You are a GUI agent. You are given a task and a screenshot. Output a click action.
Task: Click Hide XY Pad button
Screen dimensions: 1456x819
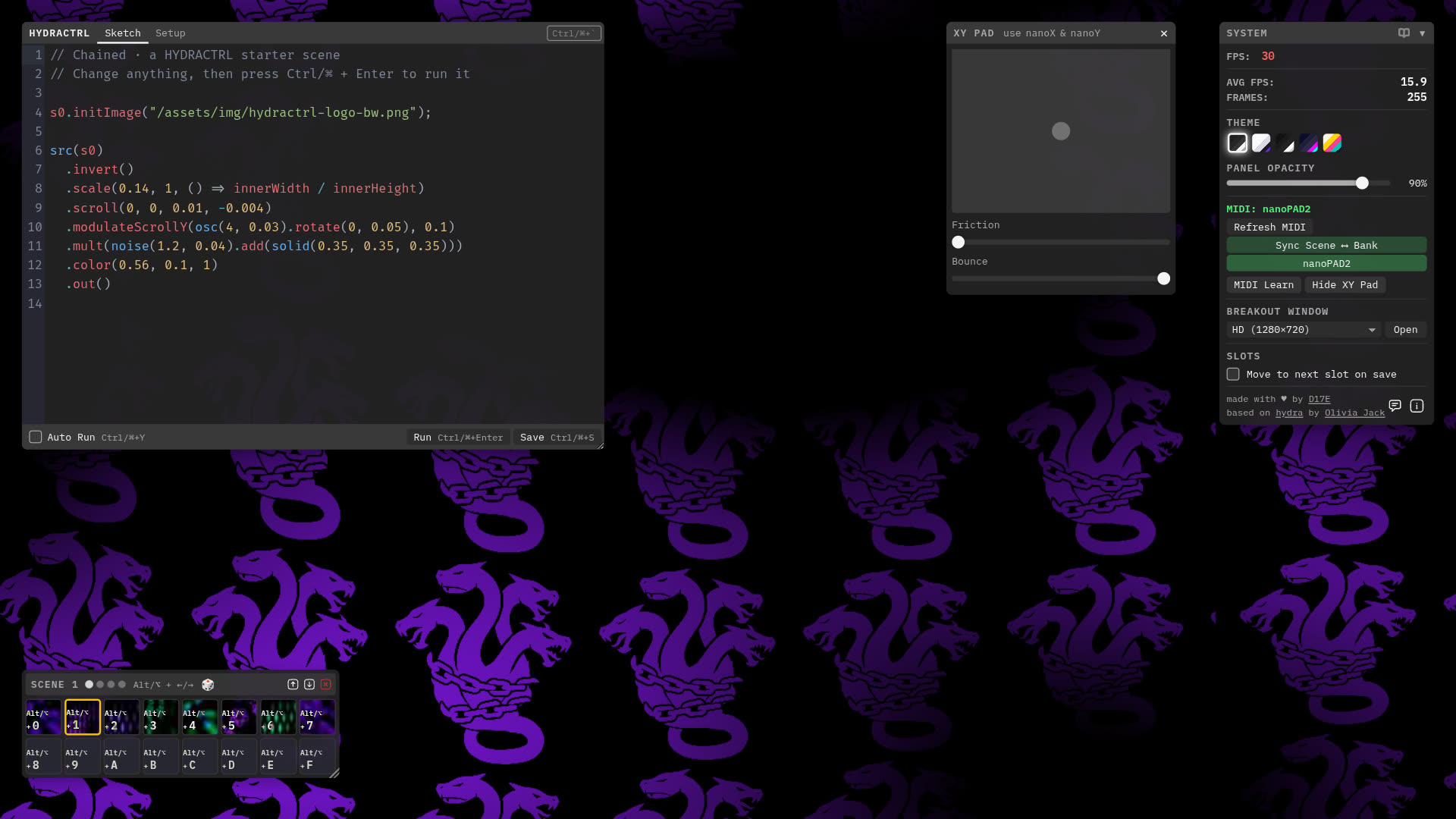pos(1345,285)
